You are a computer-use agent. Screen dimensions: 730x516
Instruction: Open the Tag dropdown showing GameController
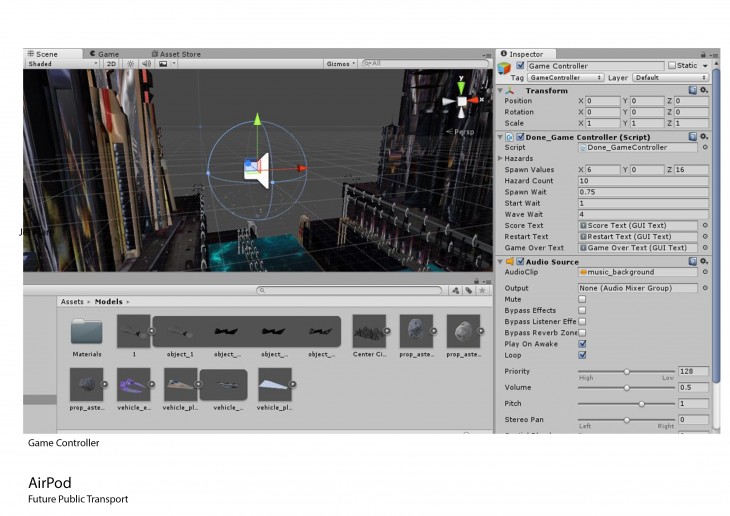tap(565, 77)
